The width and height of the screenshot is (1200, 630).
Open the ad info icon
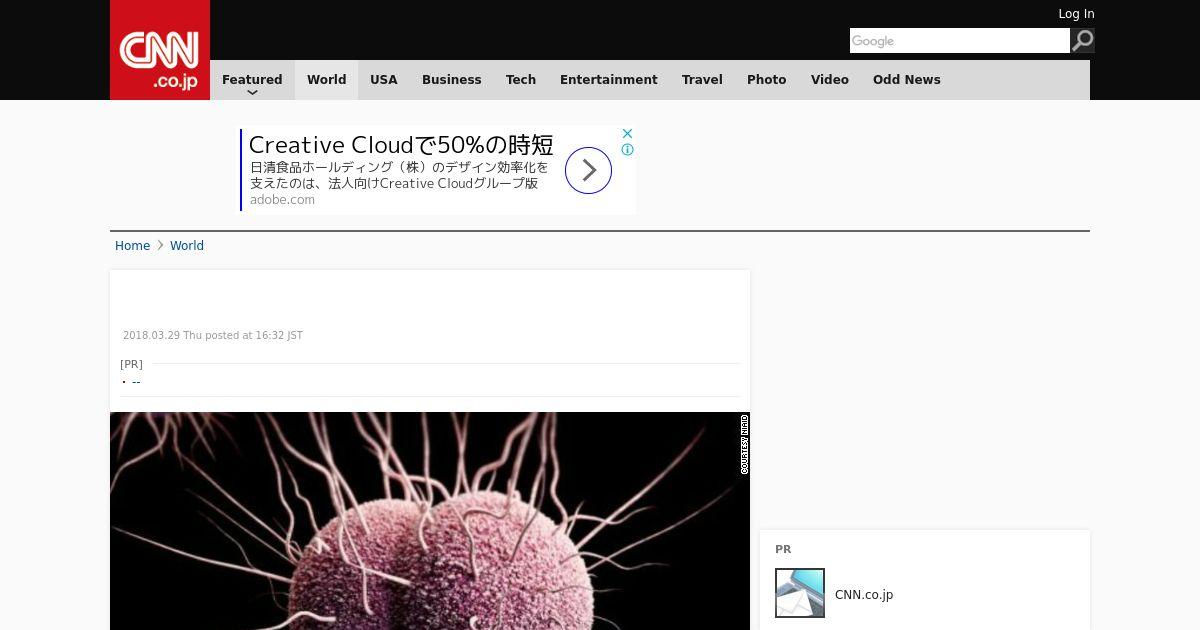click(627, 150)
